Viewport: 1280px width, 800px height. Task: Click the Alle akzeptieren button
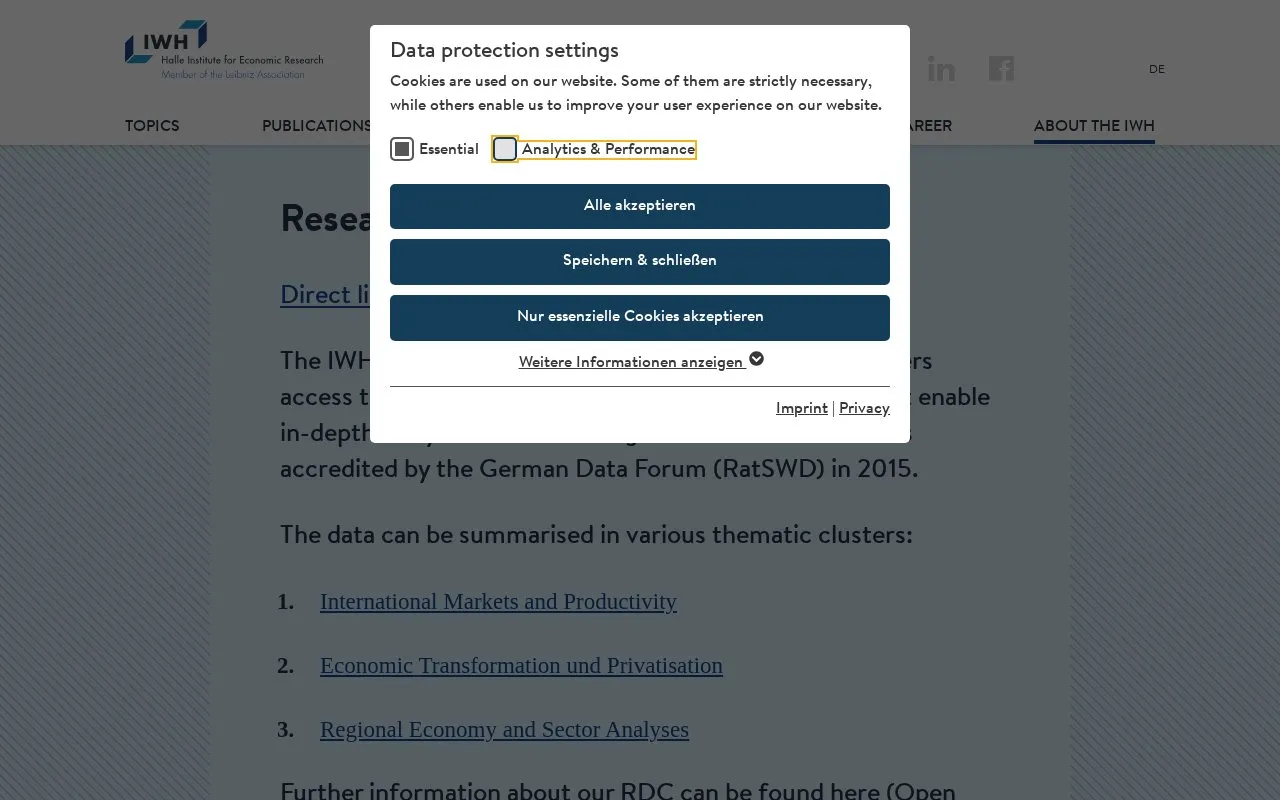[640, 206]
